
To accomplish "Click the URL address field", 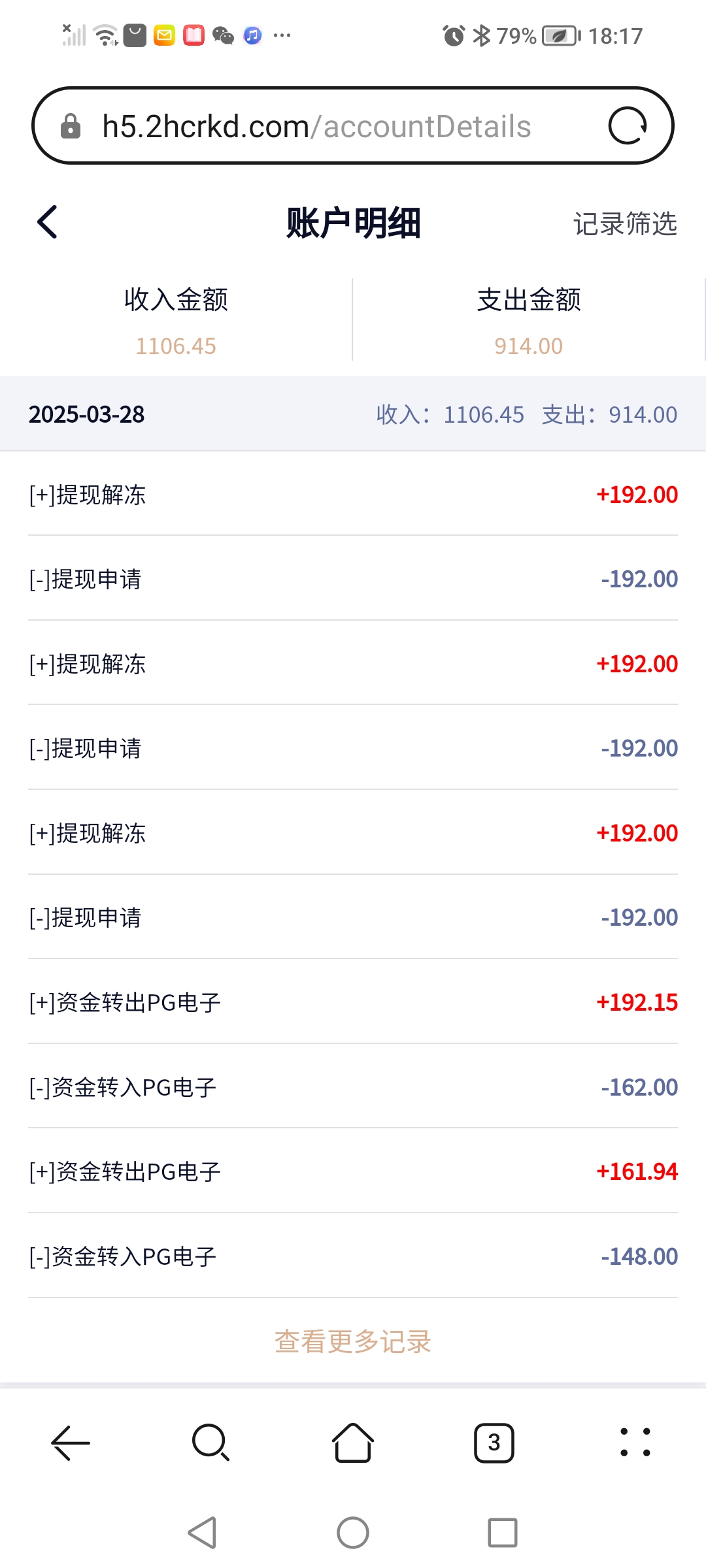I will [x=316, y=127].
